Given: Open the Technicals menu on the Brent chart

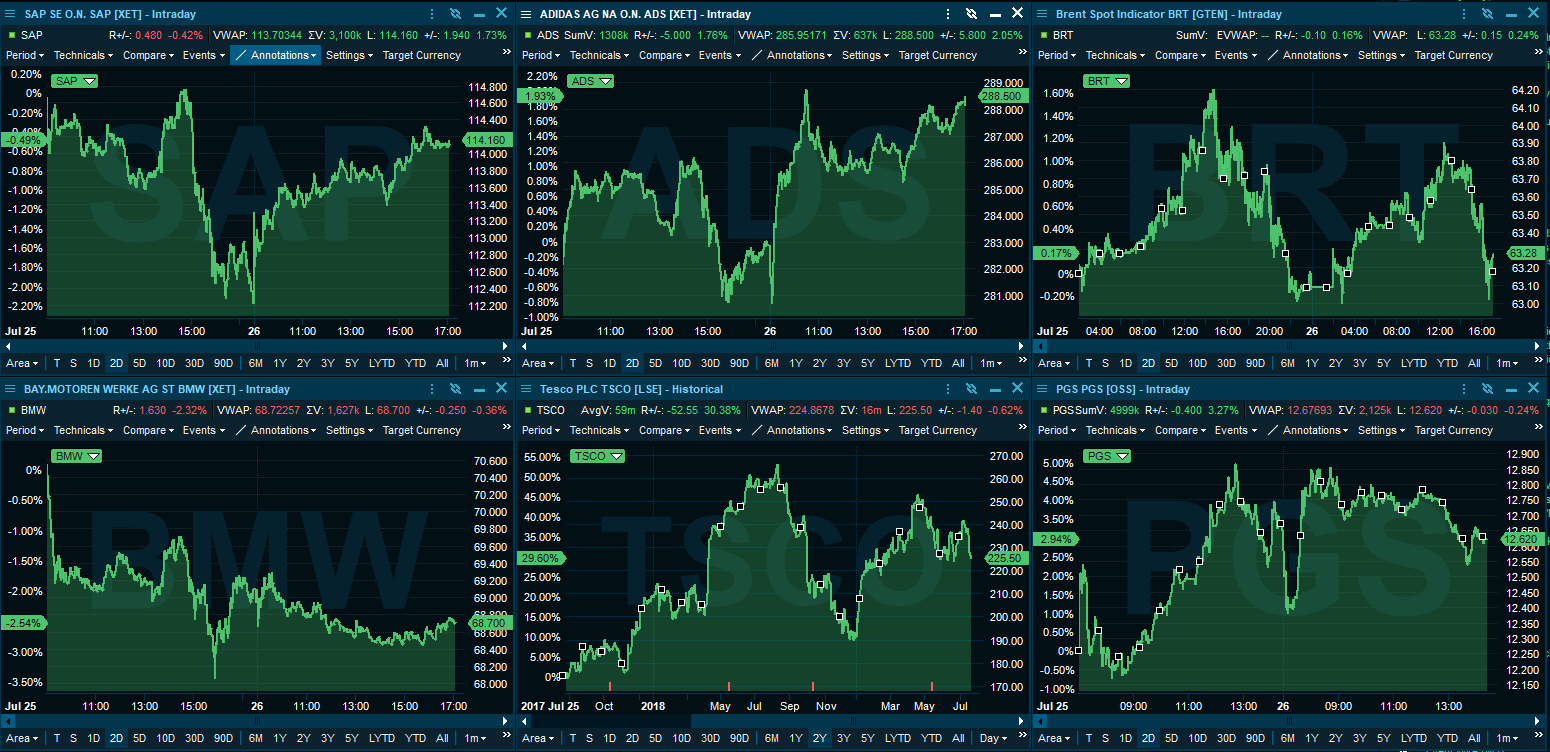Looking at the screenshot, I should pyautogui.click(x=1115, y=55).
